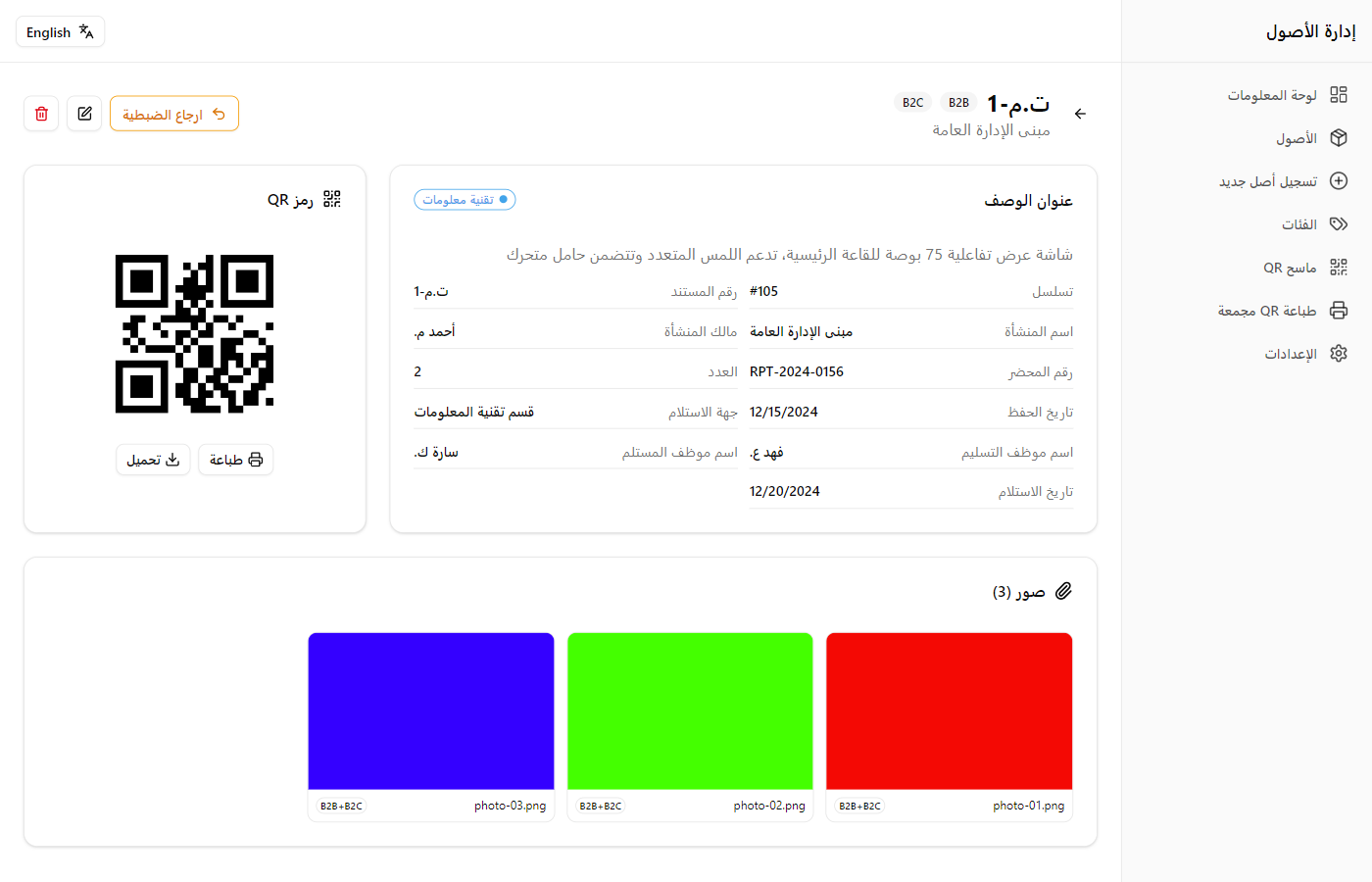
Task: Click the ت.م-1 value in the رقم المستند row
Action: (430, 291)
